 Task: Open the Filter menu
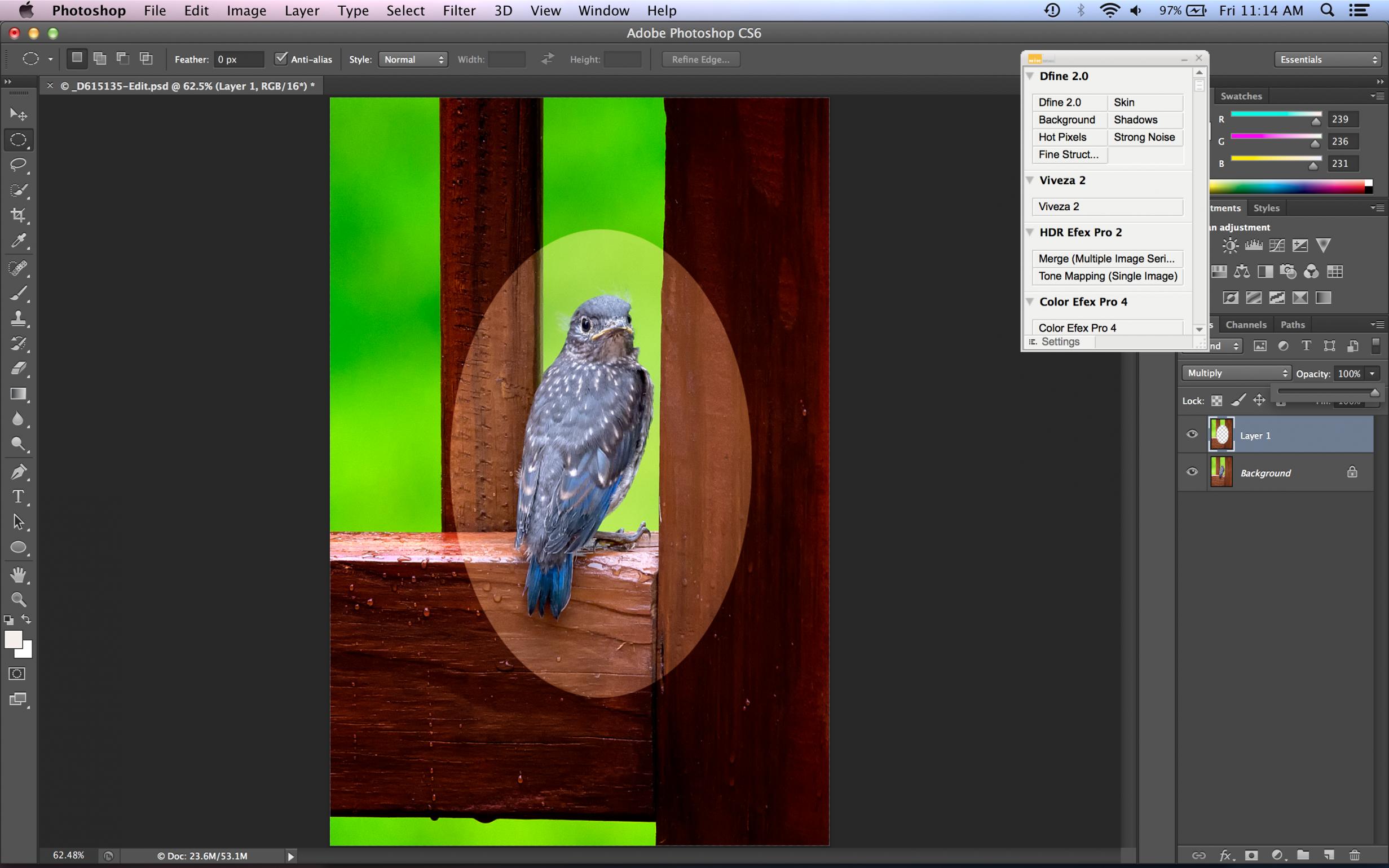coord(459,10)
